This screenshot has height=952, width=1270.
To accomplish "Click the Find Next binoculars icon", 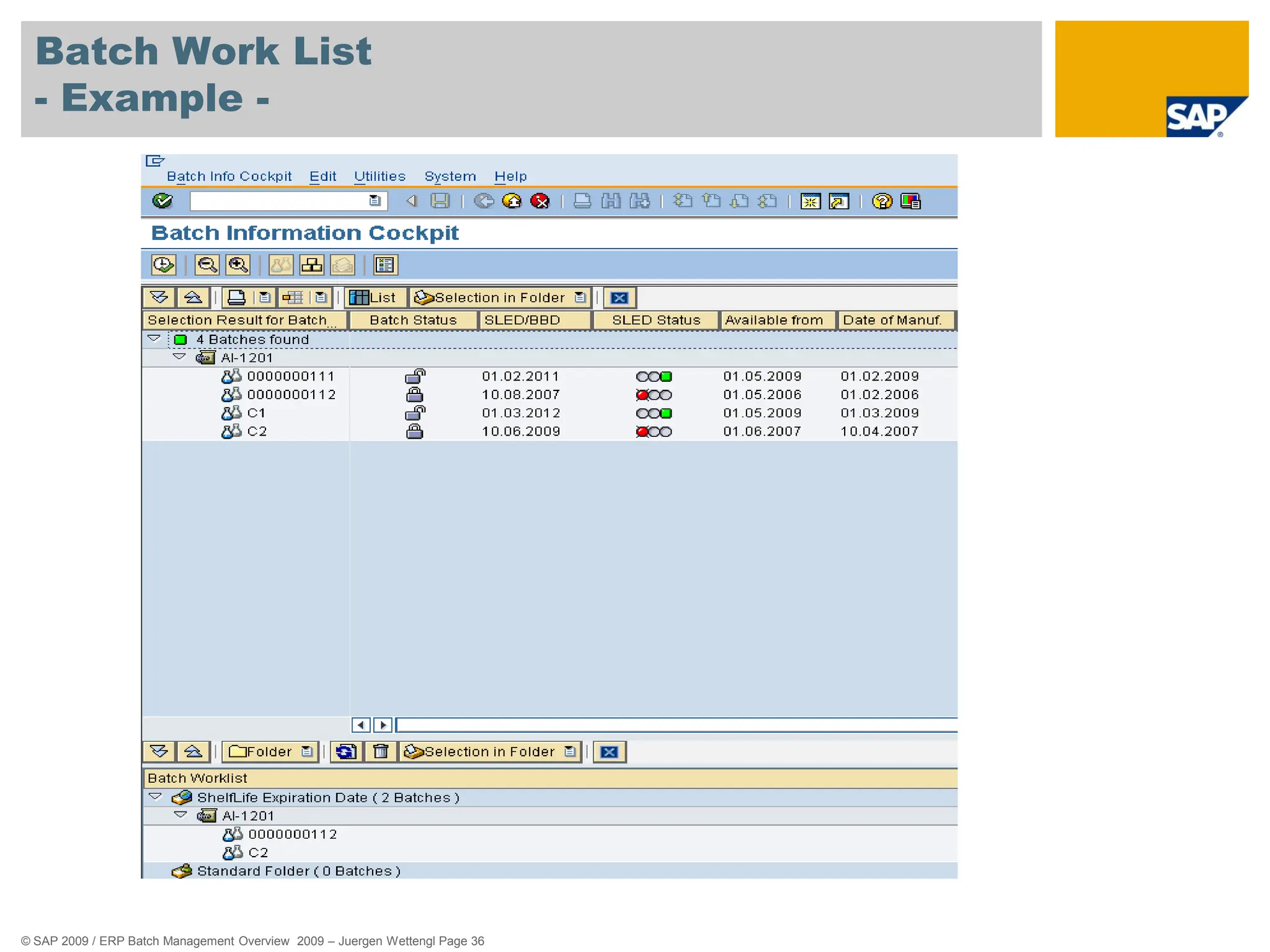I will coord(639,201).
